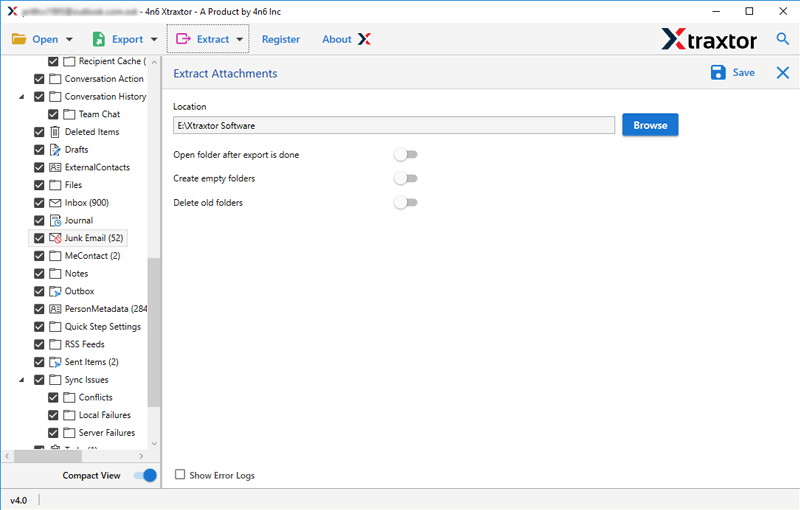The width and height of the screenshot is (800, 510).
Task: Open the Export menu dropdown arrow
Action: 154,39
